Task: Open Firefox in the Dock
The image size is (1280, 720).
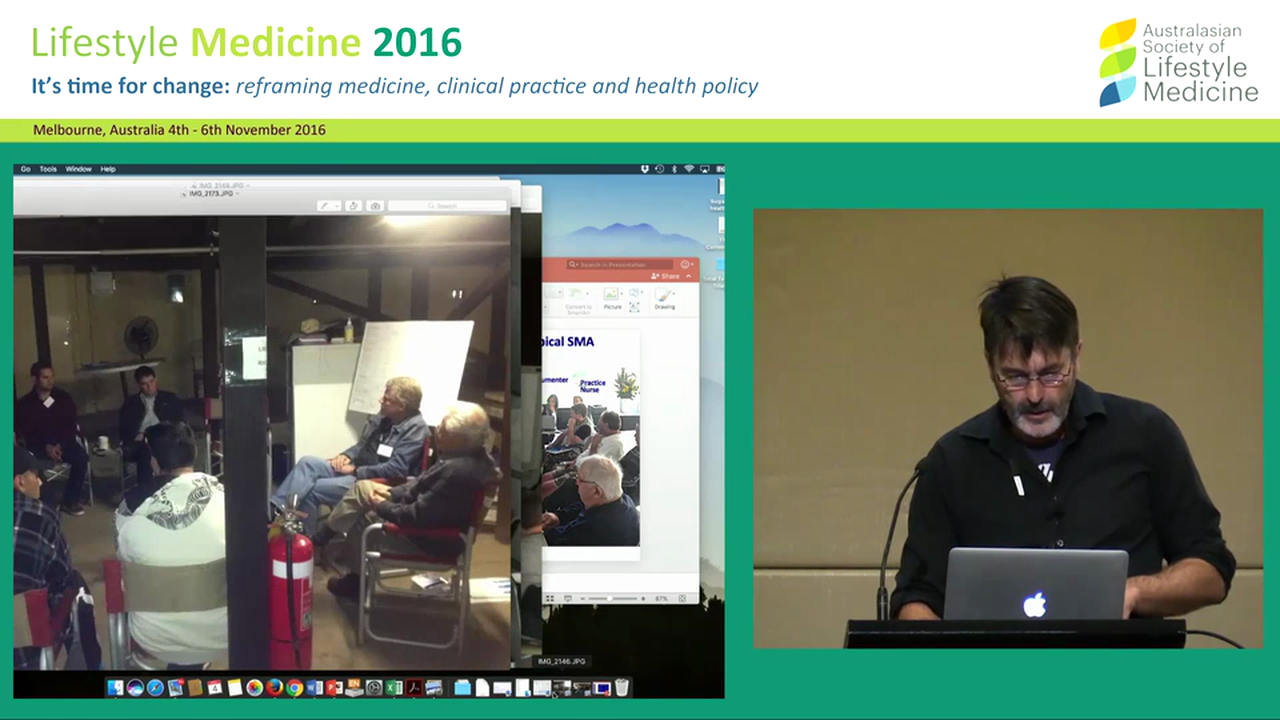Action: coord(274,688)
